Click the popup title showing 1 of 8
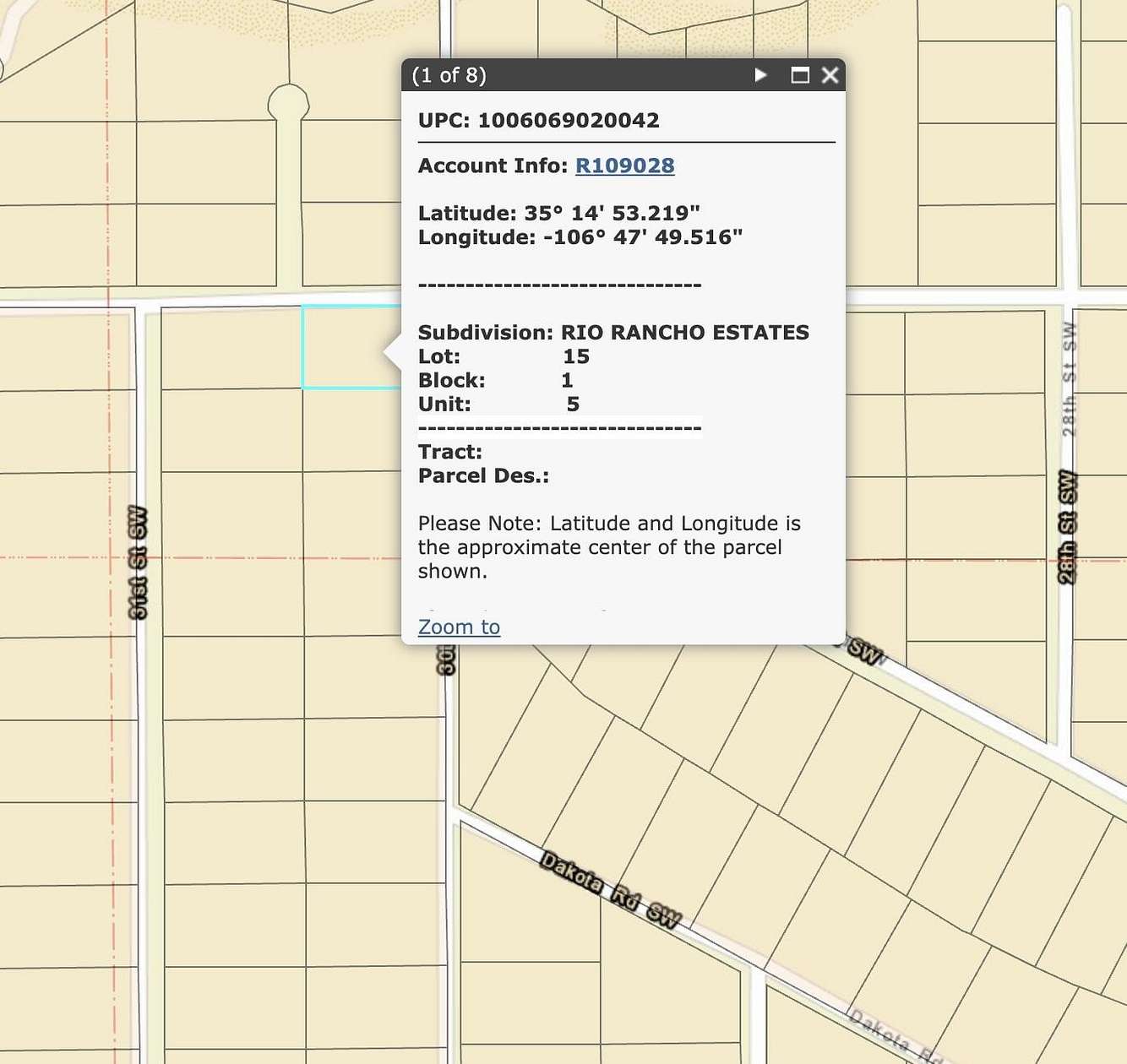 pyautogui.click(x=449, y=76)
